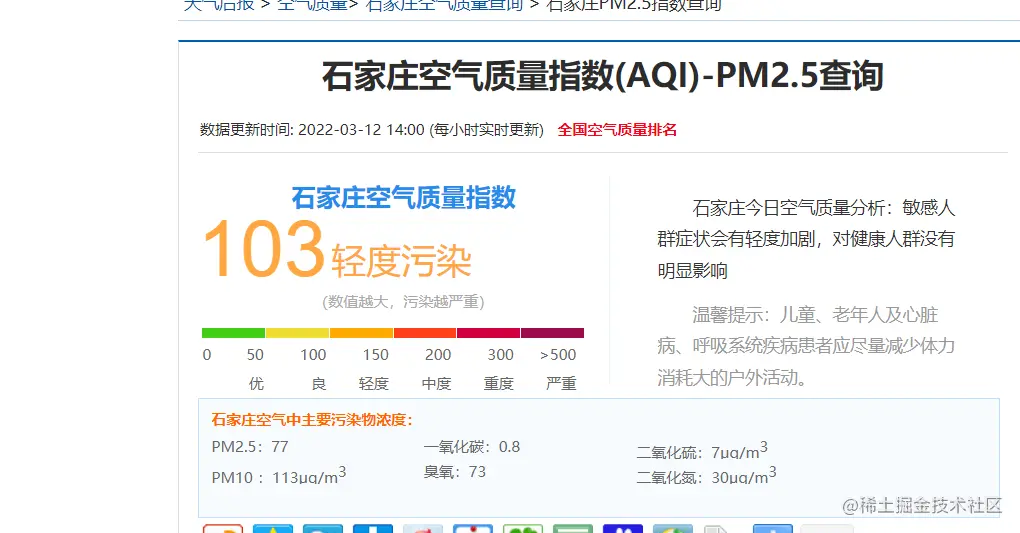Click the yellow segment of the AQI color bar
Screen dimensions: 1020x533
click(297, 333)
